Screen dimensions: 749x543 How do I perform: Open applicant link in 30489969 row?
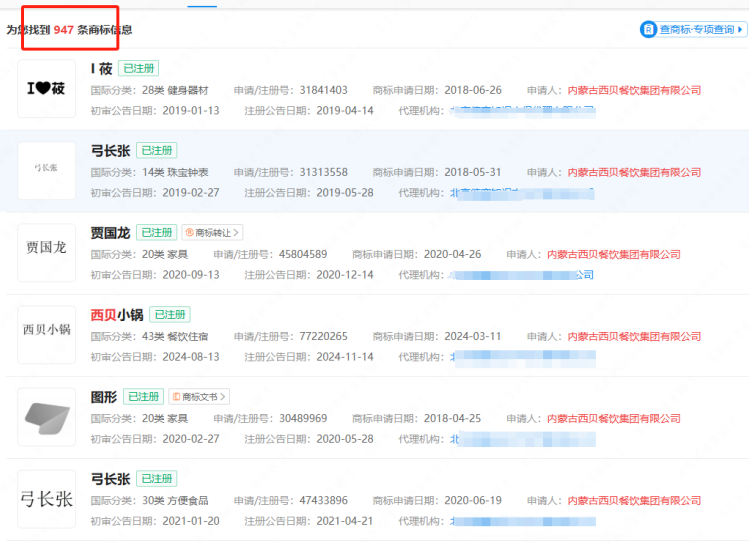pos(613,419)
